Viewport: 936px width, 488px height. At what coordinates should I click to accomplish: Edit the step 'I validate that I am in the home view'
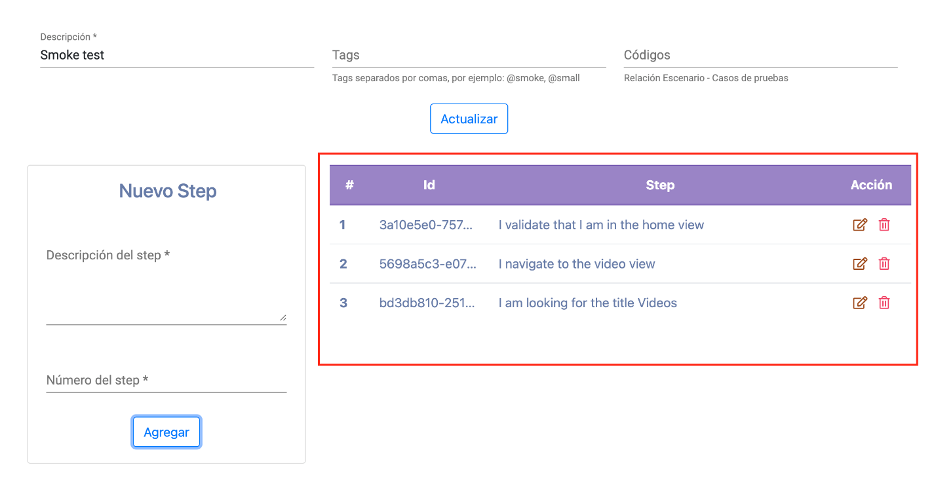point(860,225)
